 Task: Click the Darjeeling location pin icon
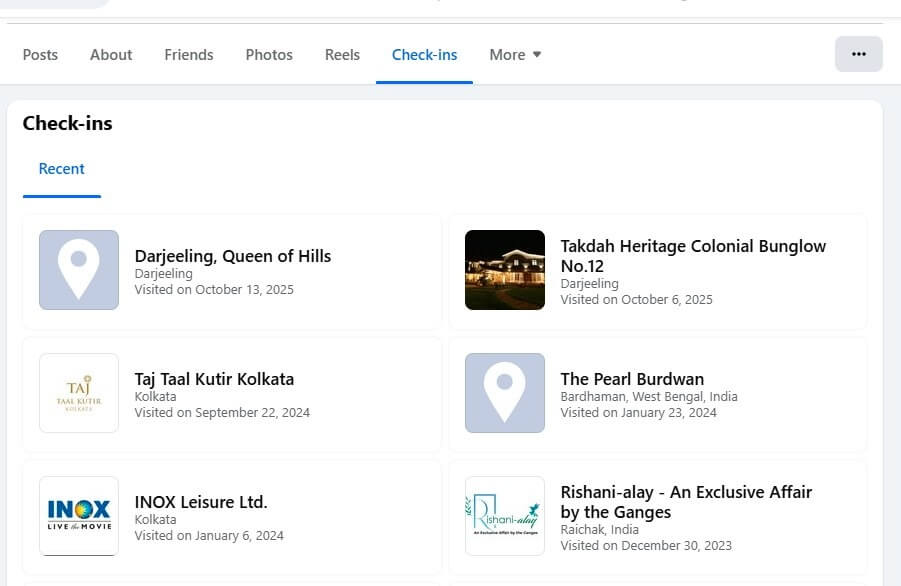78,270
